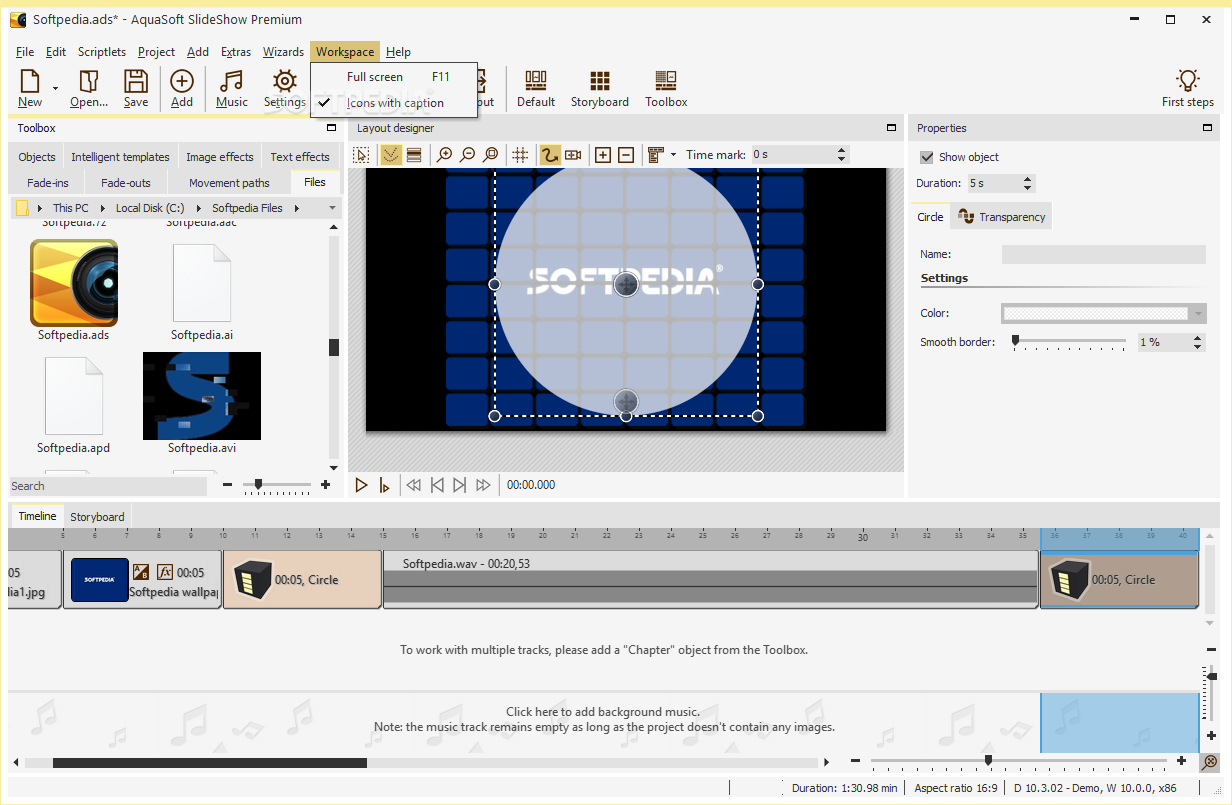Click the Open project icon
Screen dimensions: 1232x805
pyautogui.click(x=89, y=88)
